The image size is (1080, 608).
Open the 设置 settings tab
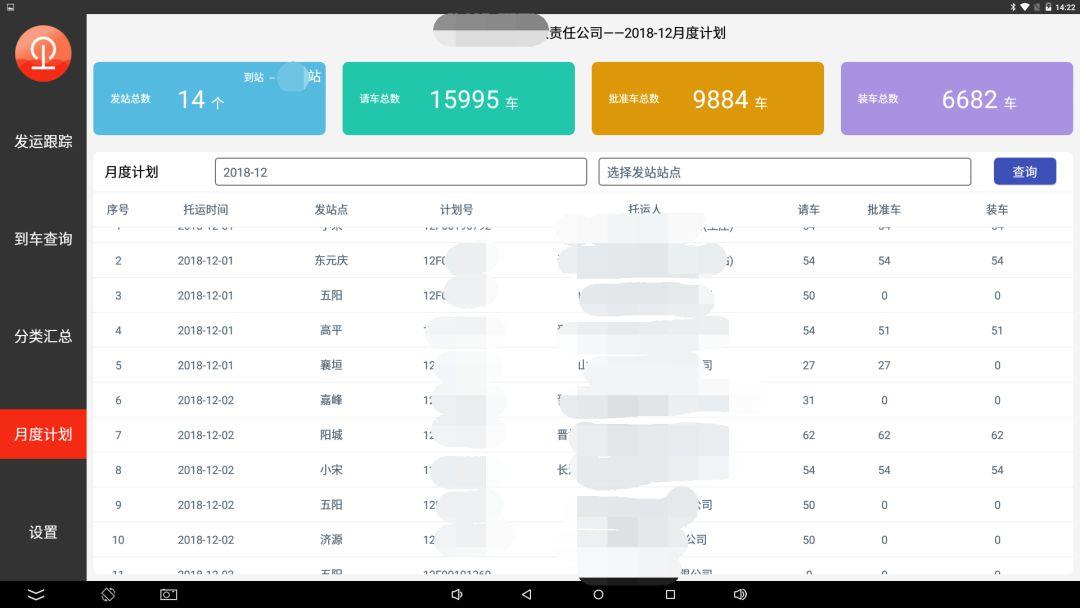tap(43, 532)
